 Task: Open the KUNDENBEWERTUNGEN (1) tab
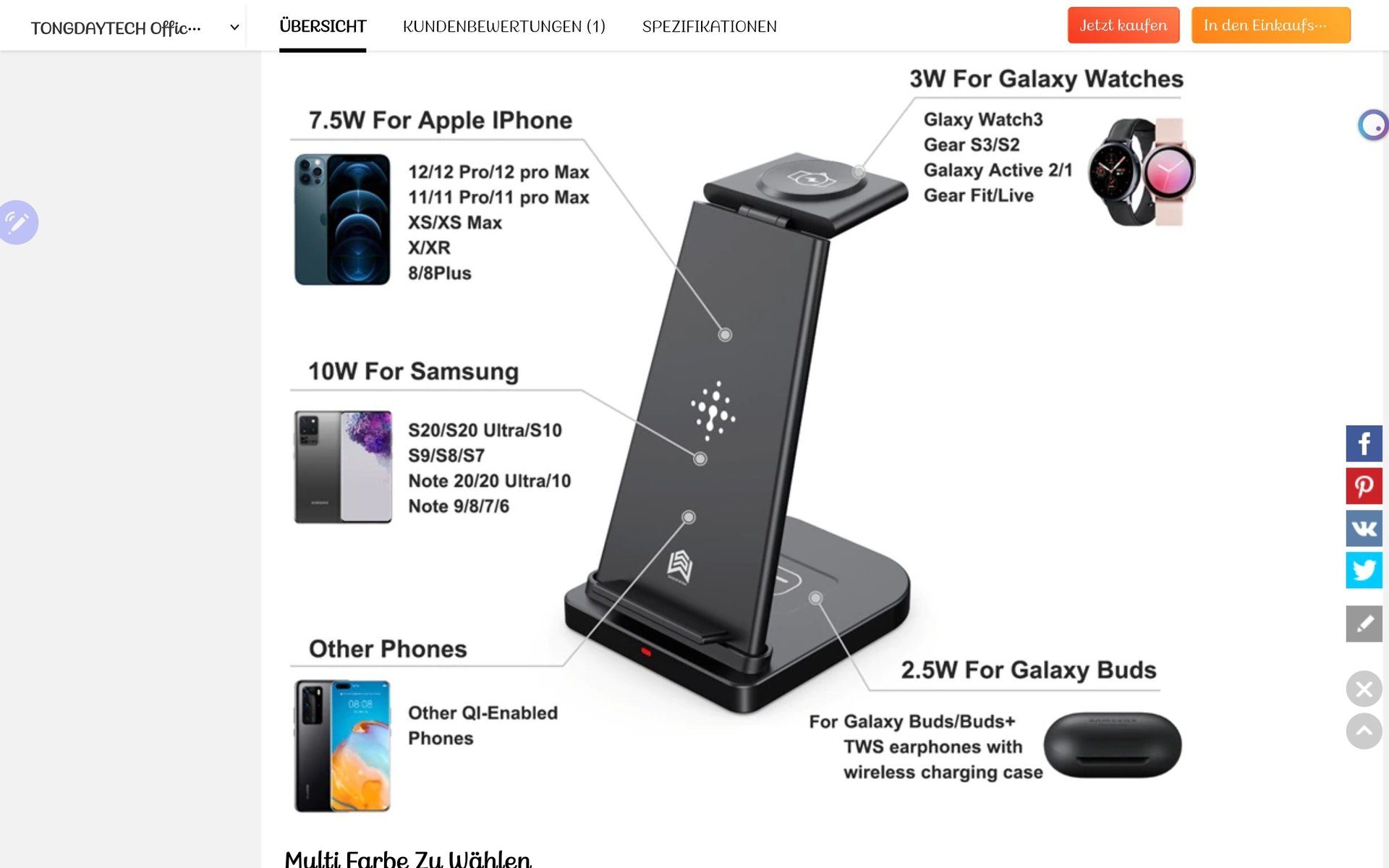(x=504, y=27)
